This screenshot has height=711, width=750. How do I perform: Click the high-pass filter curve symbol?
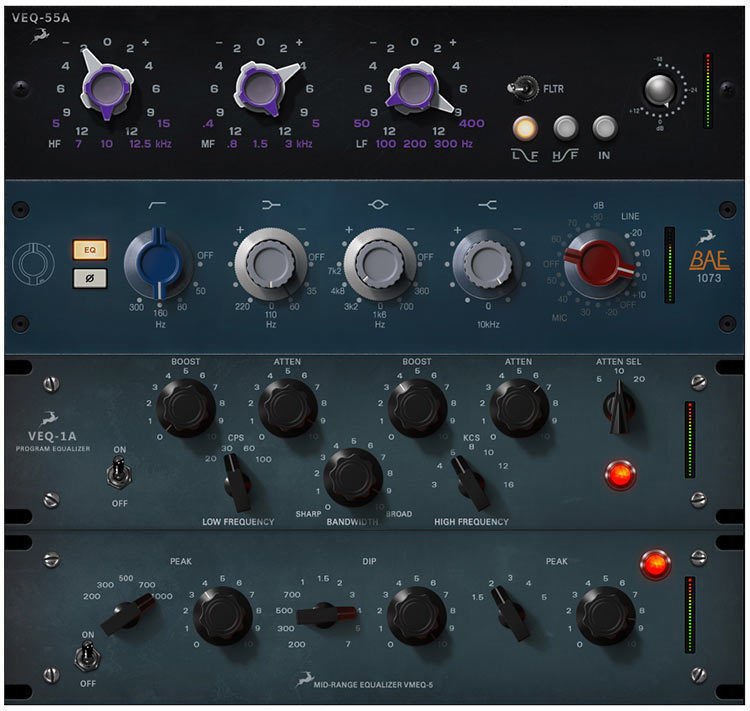pos(157,205)
